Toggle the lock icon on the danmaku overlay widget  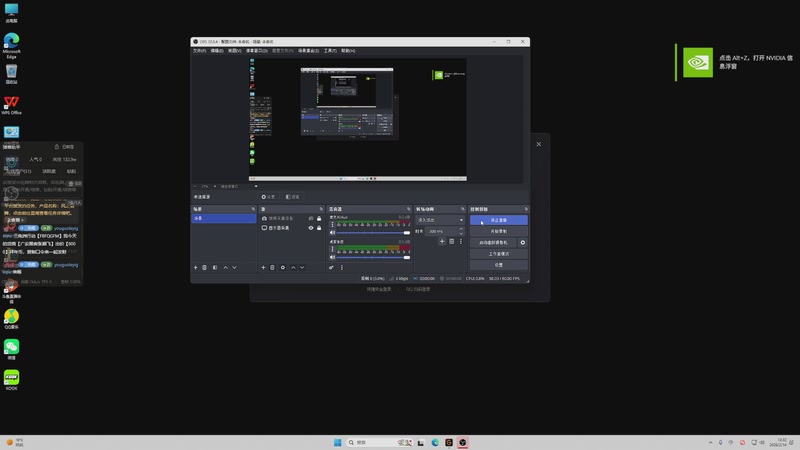click(57, 146)
